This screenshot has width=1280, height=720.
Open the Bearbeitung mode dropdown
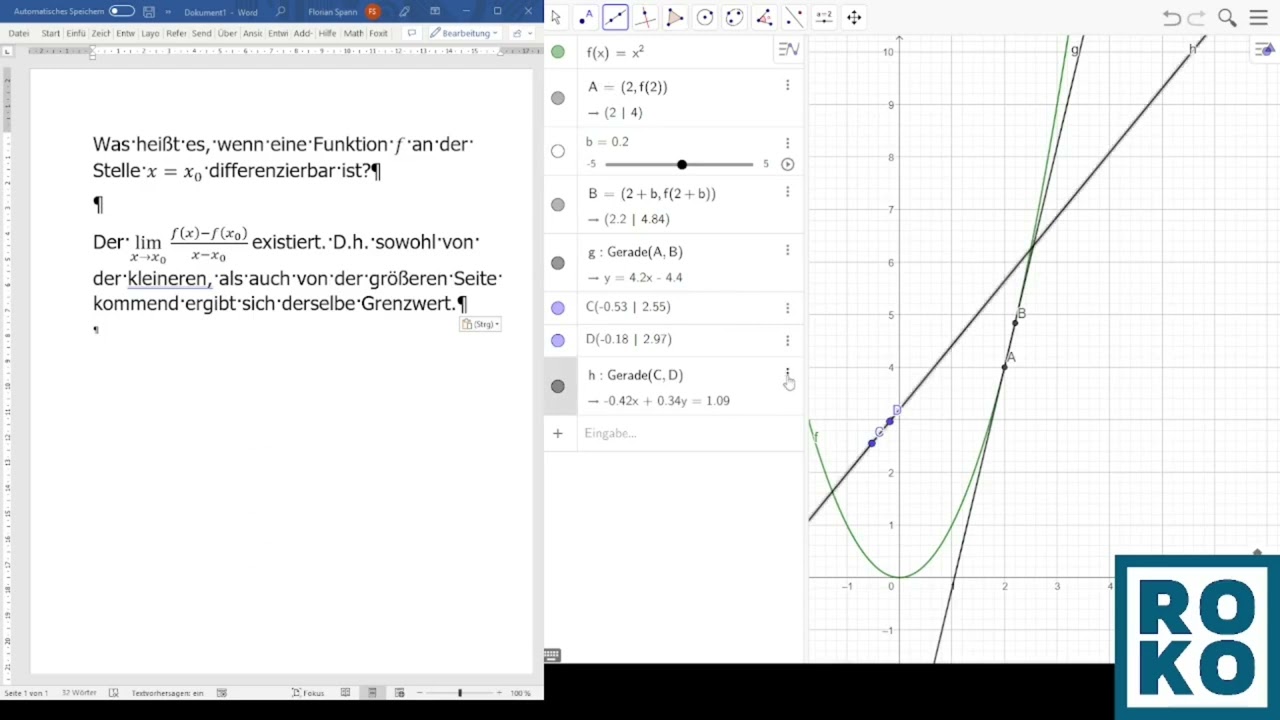pos(463,33)
